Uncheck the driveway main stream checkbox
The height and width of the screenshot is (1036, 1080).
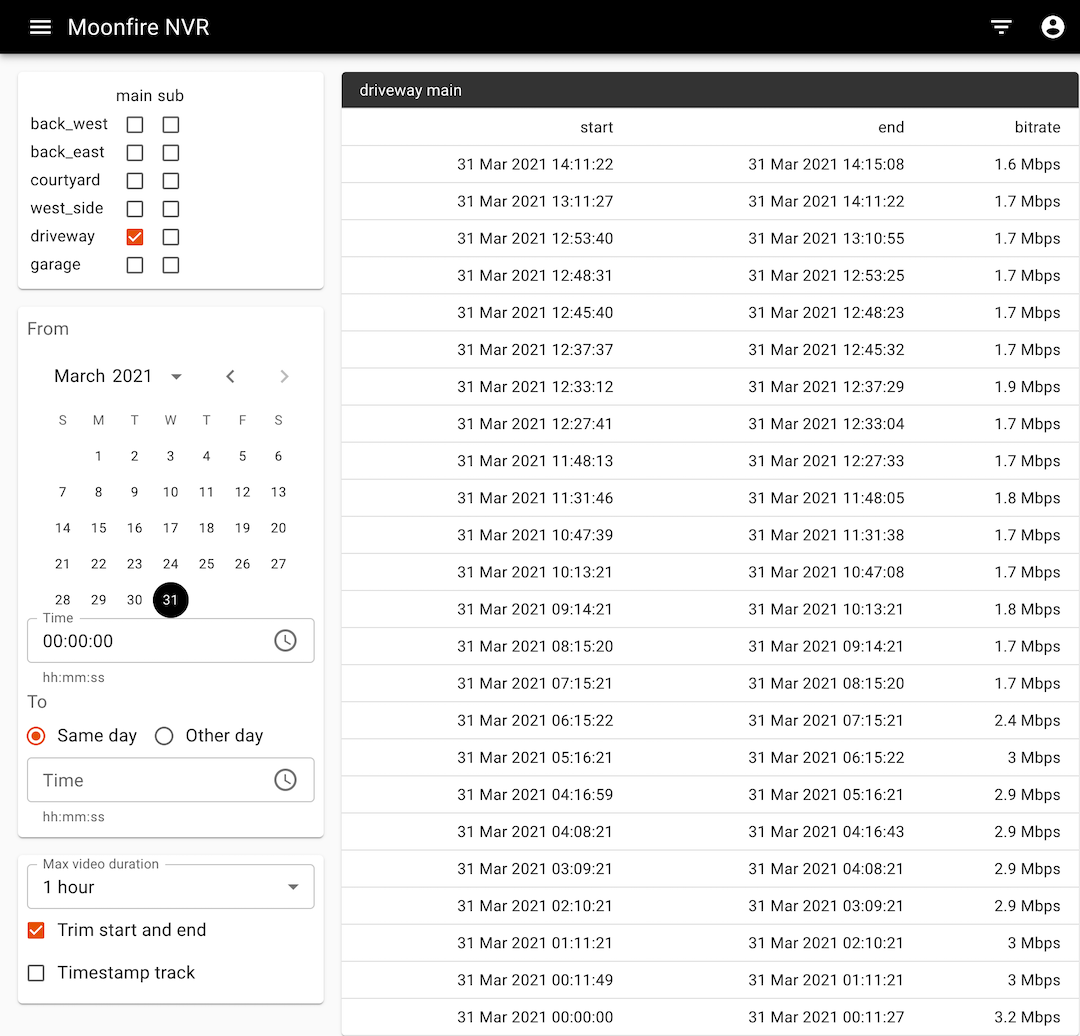click(x=135, y=236)
